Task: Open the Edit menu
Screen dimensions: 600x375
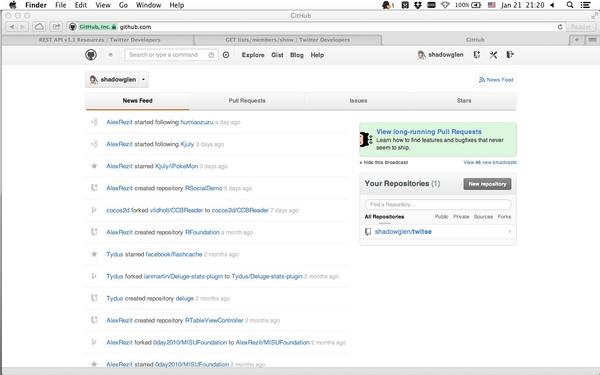Action: 81,5
